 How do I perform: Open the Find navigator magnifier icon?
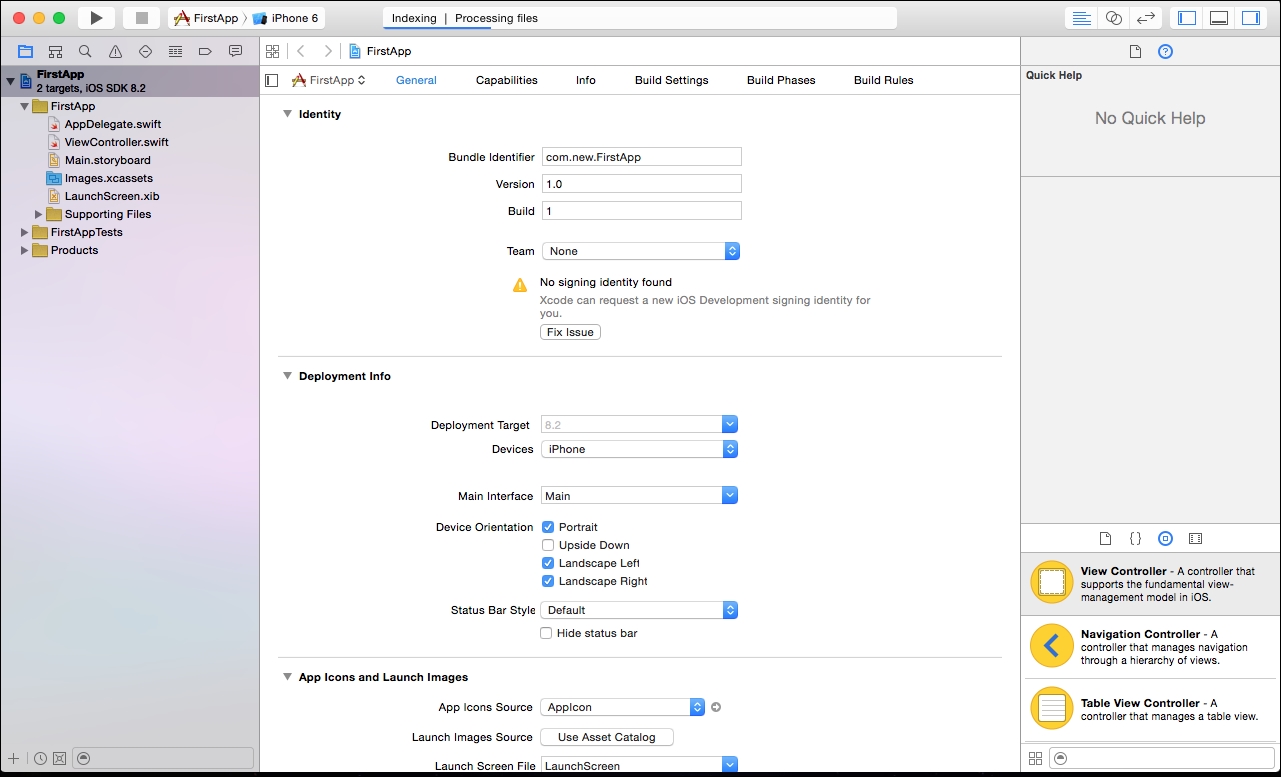click(86, 51)
